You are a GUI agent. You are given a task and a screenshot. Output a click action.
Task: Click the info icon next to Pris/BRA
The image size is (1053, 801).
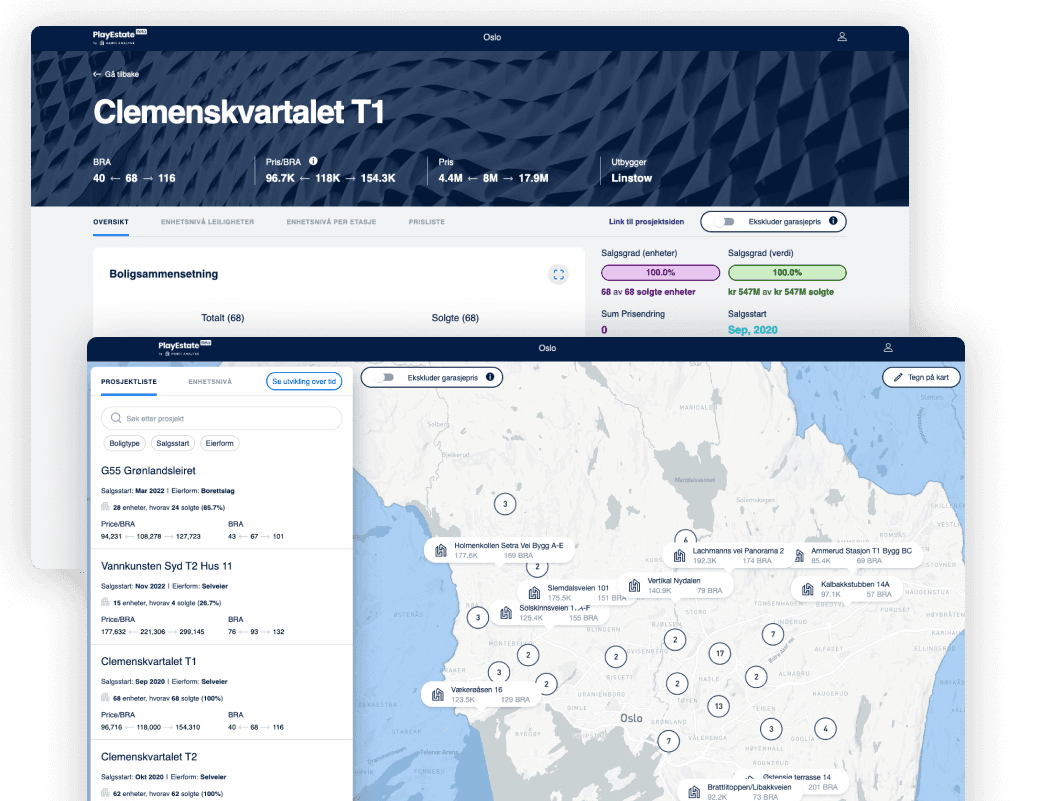pos(313,160)
